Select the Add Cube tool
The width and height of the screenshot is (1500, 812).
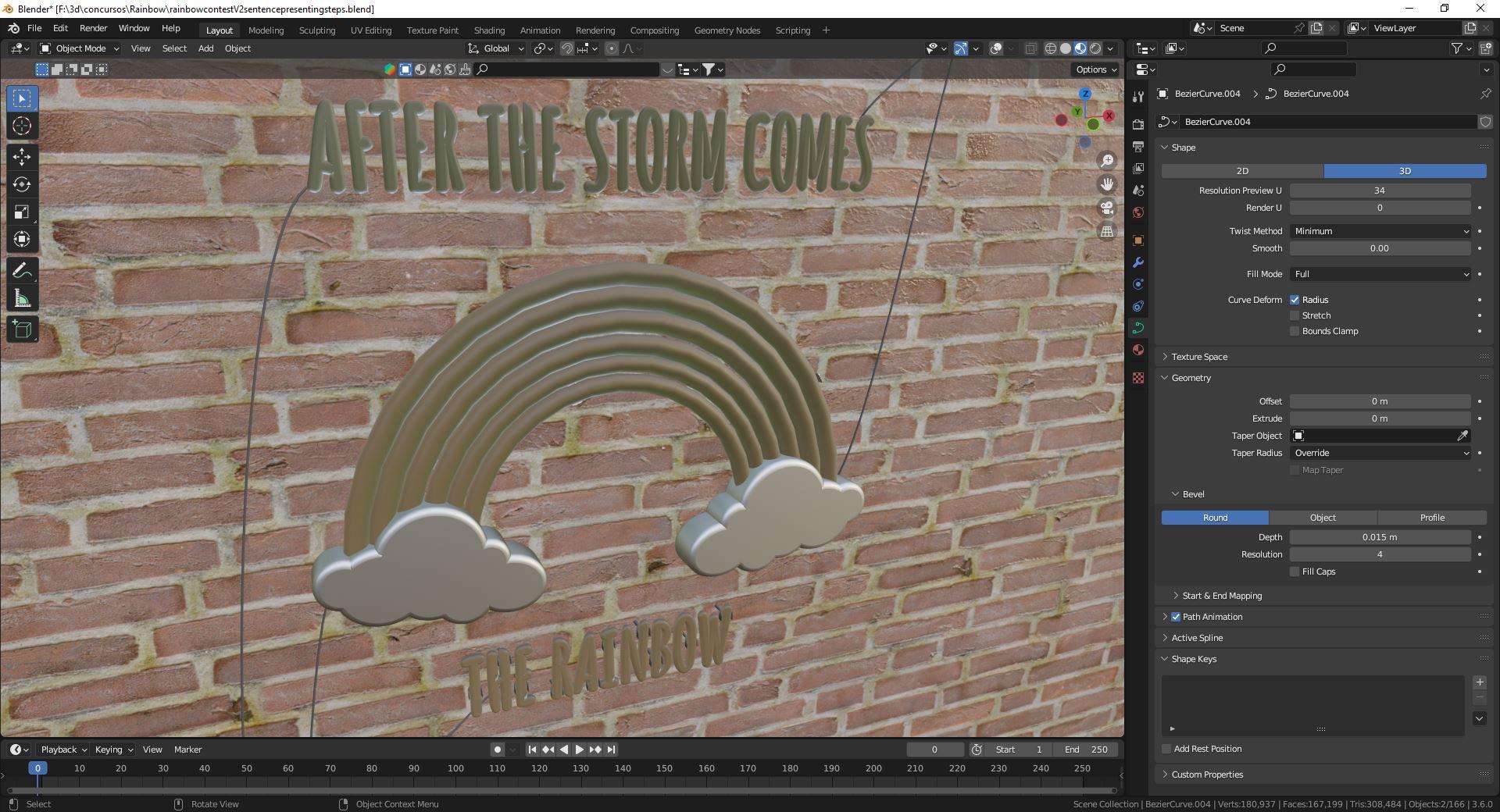coord(22,329)
